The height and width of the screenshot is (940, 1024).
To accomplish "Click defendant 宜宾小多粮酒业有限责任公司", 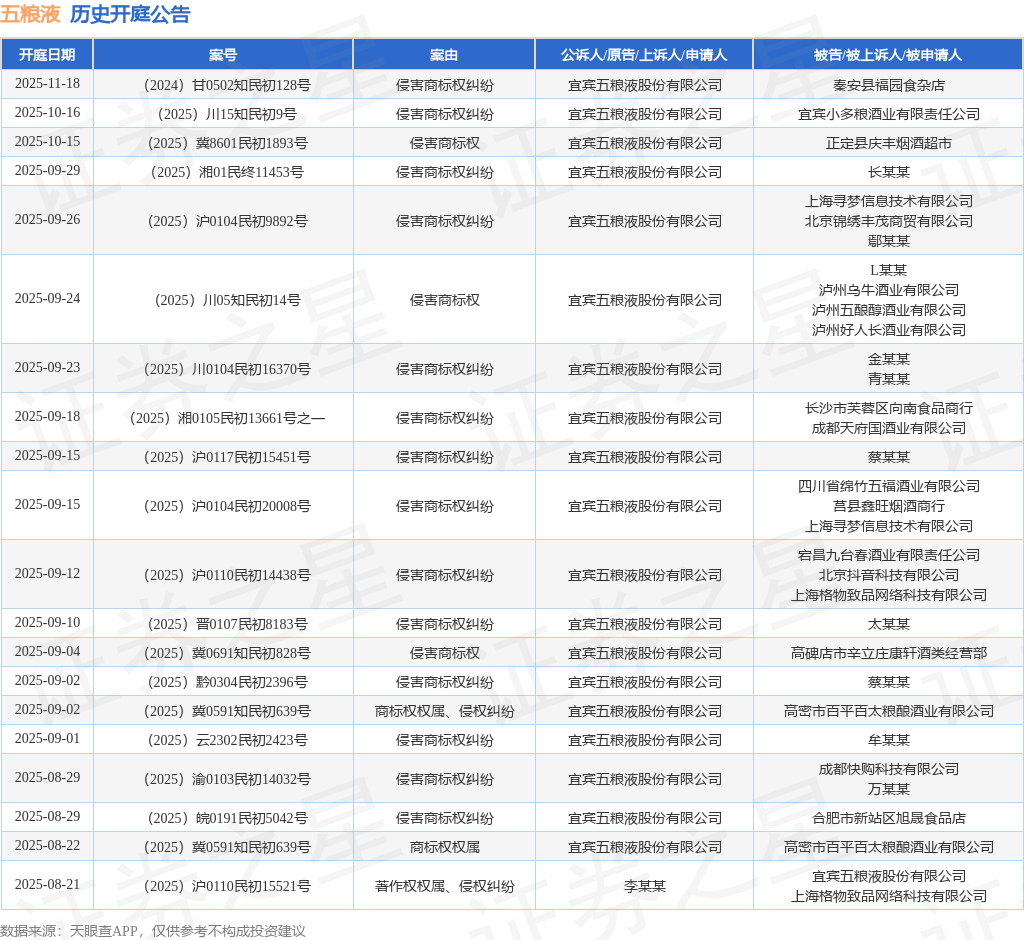I will 888,114.
